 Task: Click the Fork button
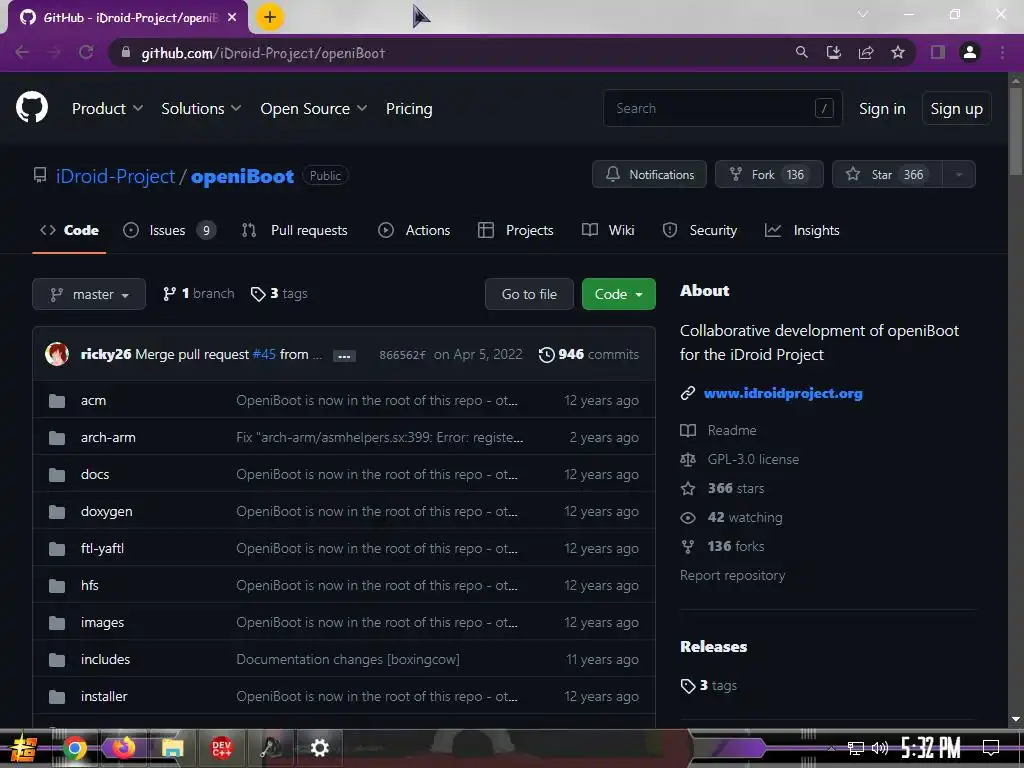click(769, 174)
